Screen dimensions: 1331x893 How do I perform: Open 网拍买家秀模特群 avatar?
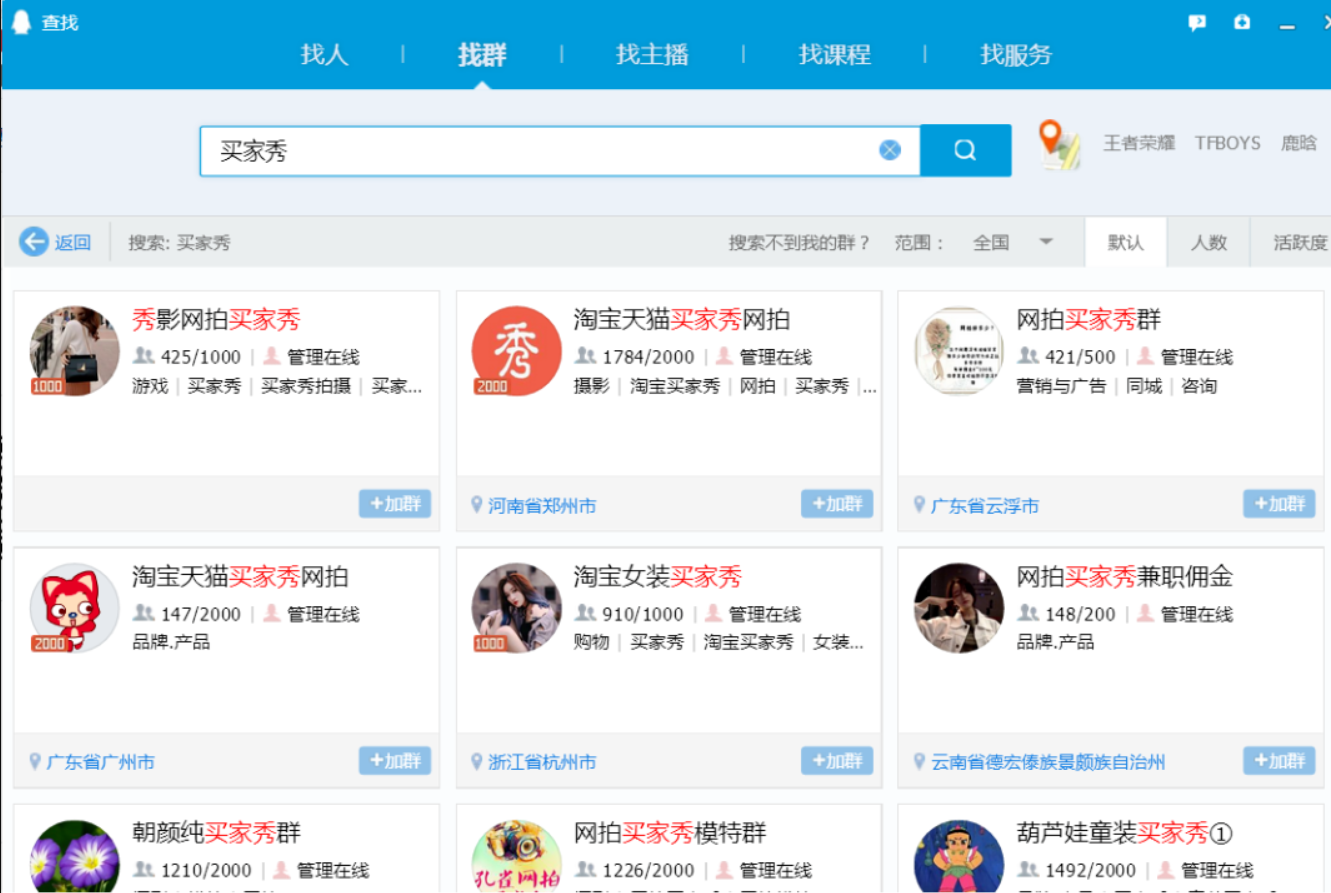pos(517,856)
